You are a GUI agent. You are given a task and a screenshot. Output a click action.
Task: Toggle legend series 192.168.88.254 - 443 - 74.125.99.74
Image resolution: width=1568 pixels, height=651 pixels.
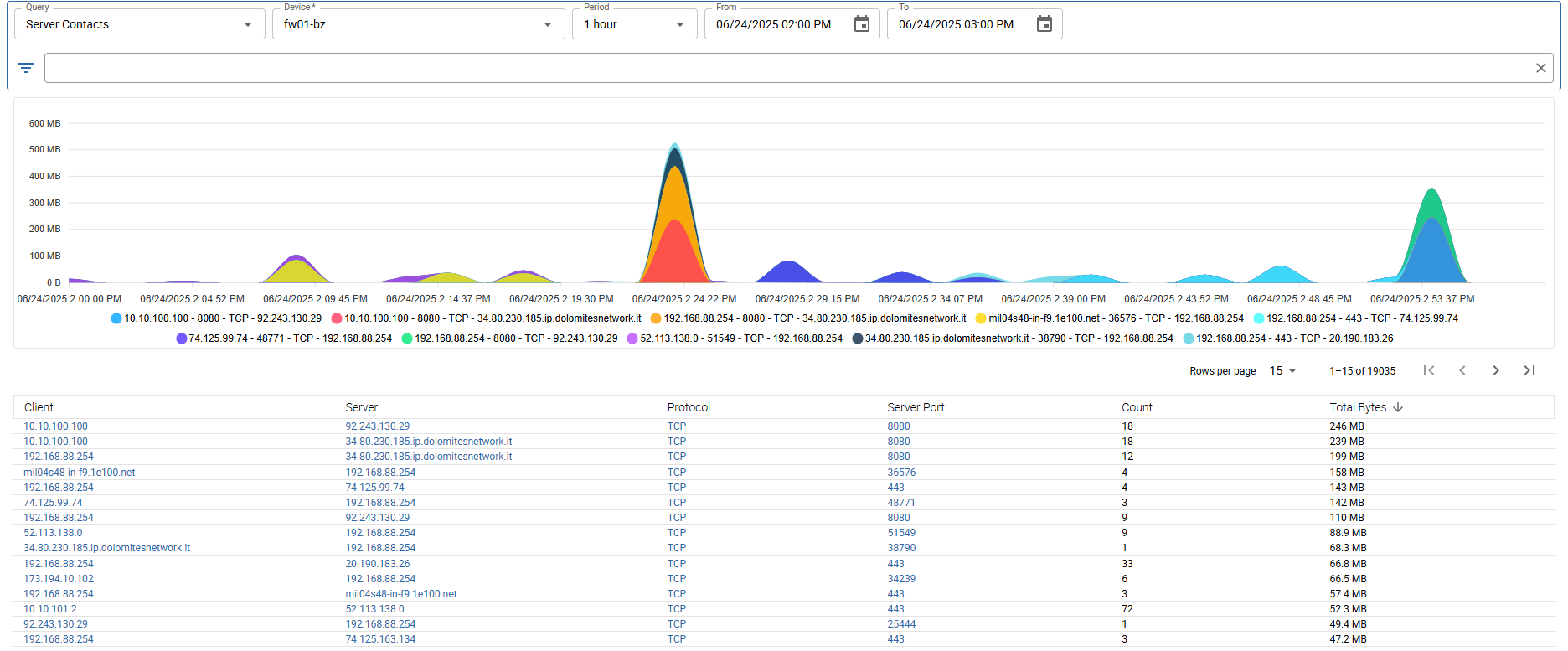click(1356, 318)
